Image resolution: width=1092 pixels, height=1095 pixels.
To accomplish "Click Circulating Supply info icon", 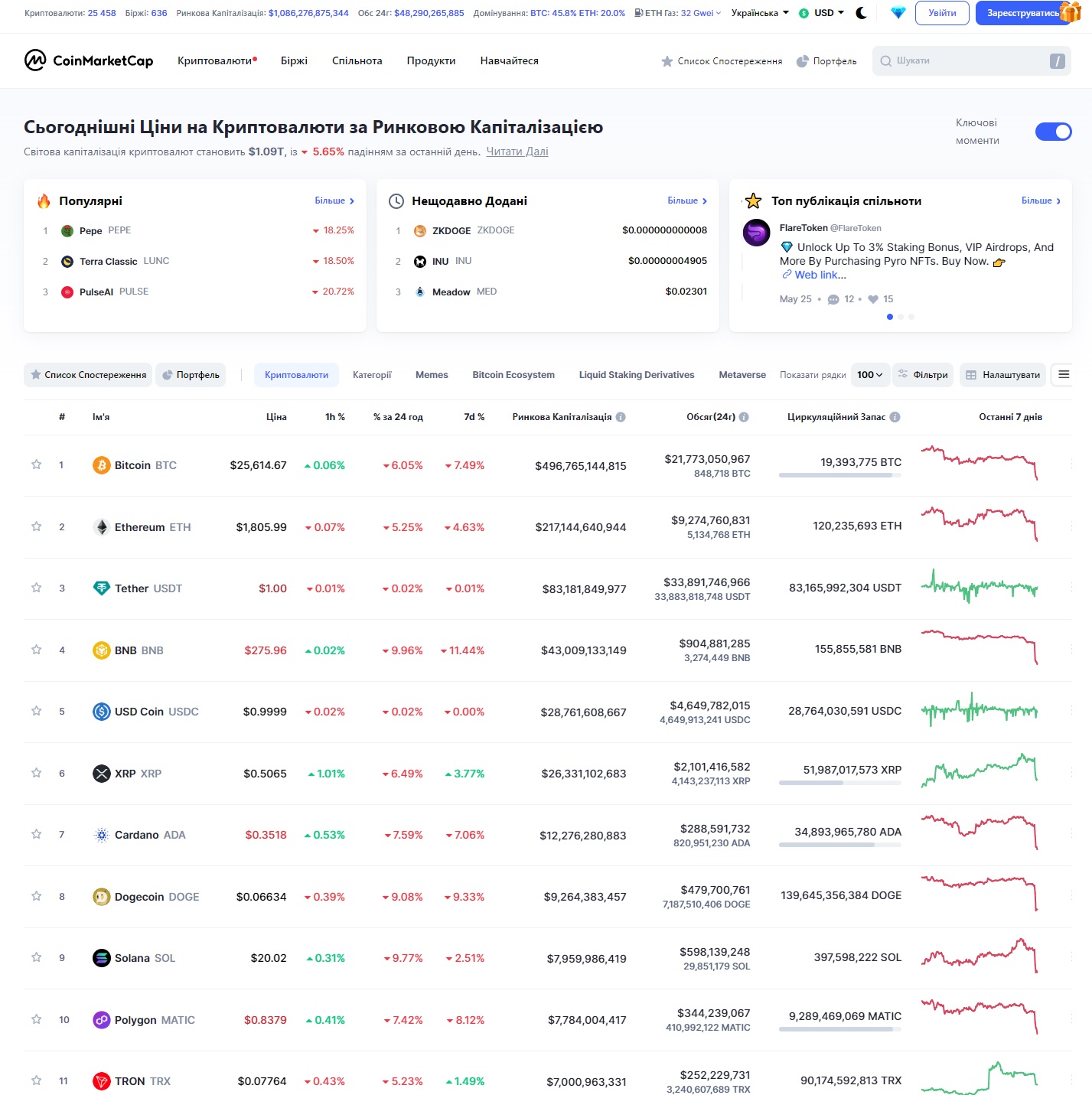I will coord(895,417).
